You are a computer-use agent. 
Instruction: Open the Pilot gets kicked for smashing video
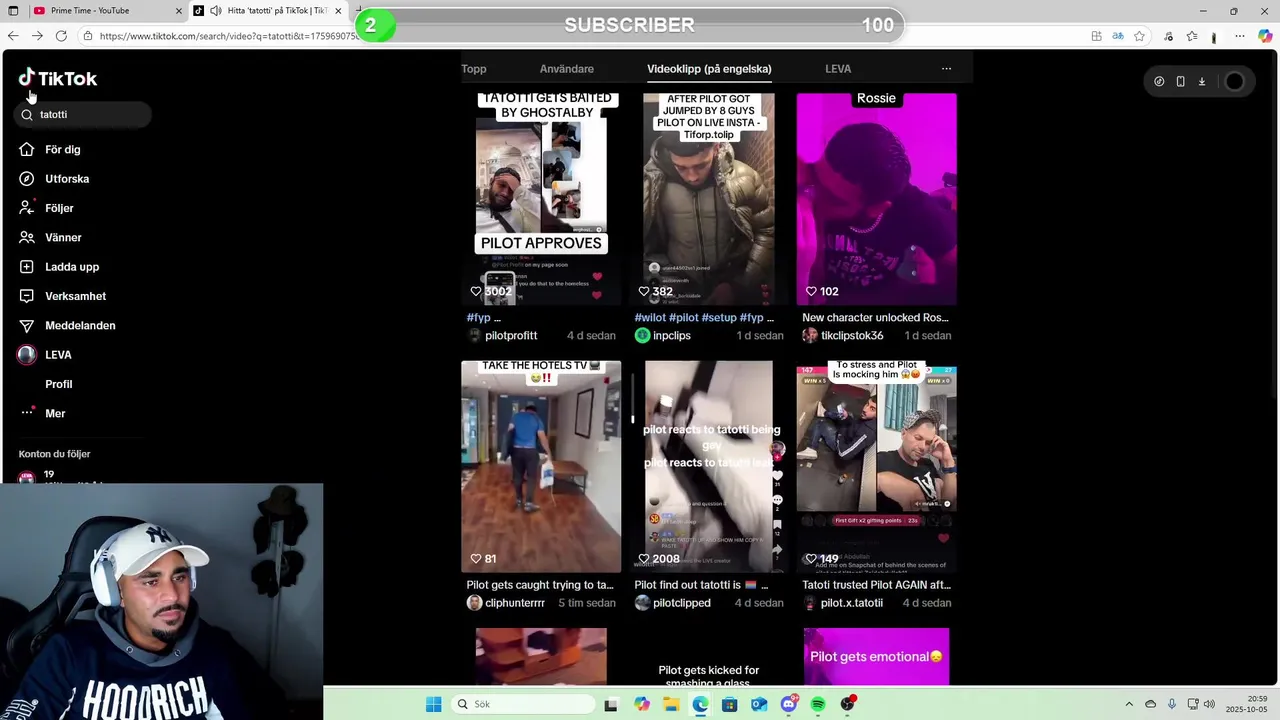point(709,657)
